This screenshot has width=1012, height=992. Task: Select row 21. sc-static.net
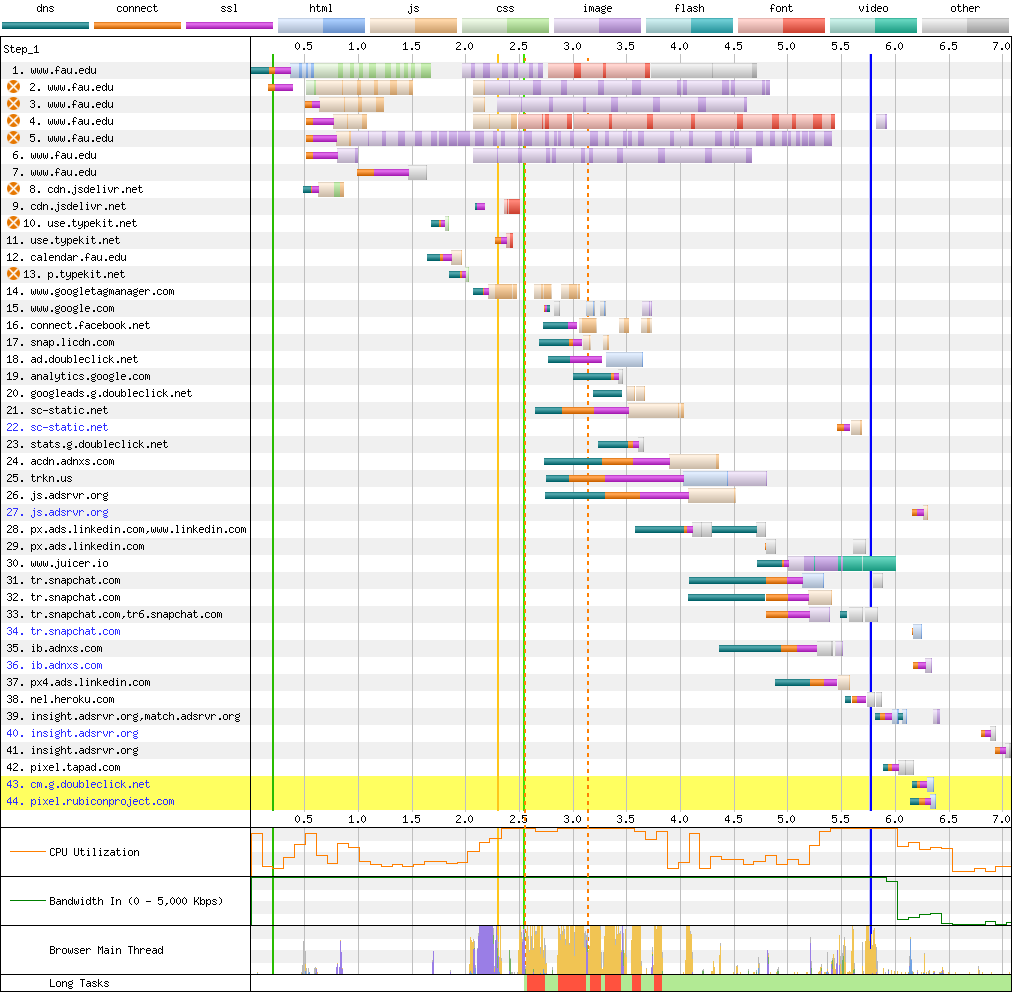click(57, 410)
